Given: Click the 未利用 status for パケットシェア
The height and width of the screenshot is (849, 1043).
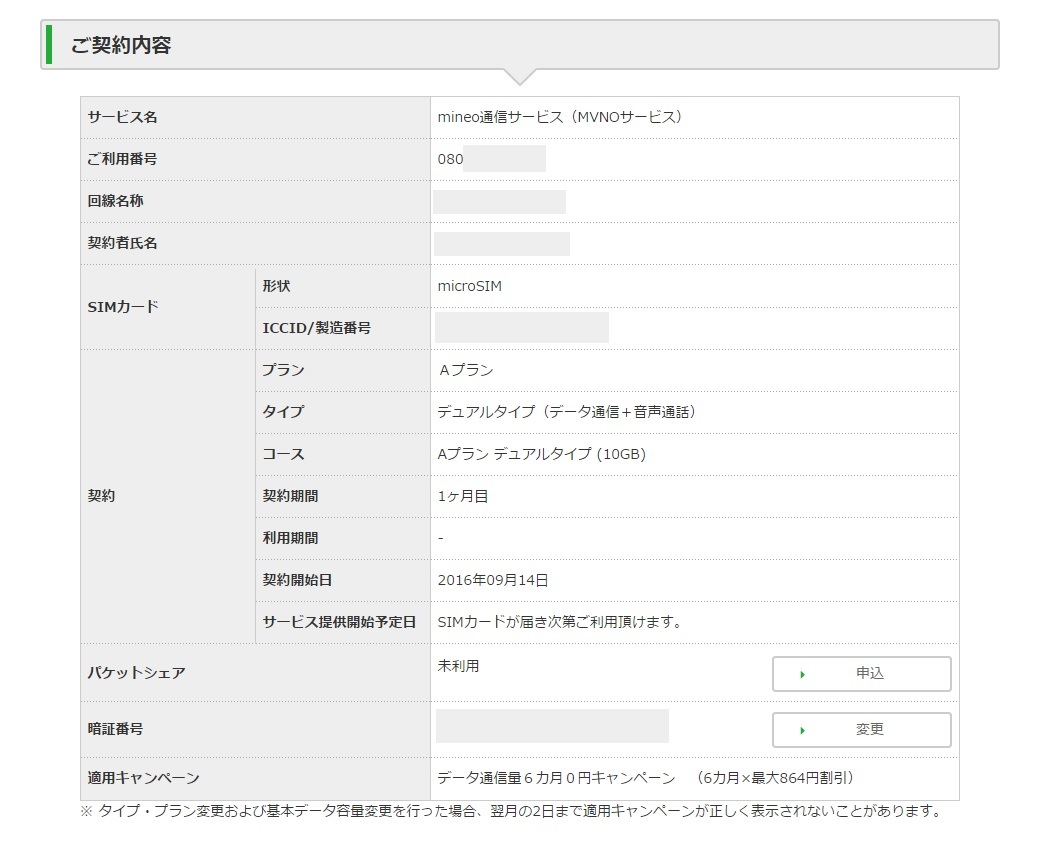Looking at the screenshot, I should [458, 666].
